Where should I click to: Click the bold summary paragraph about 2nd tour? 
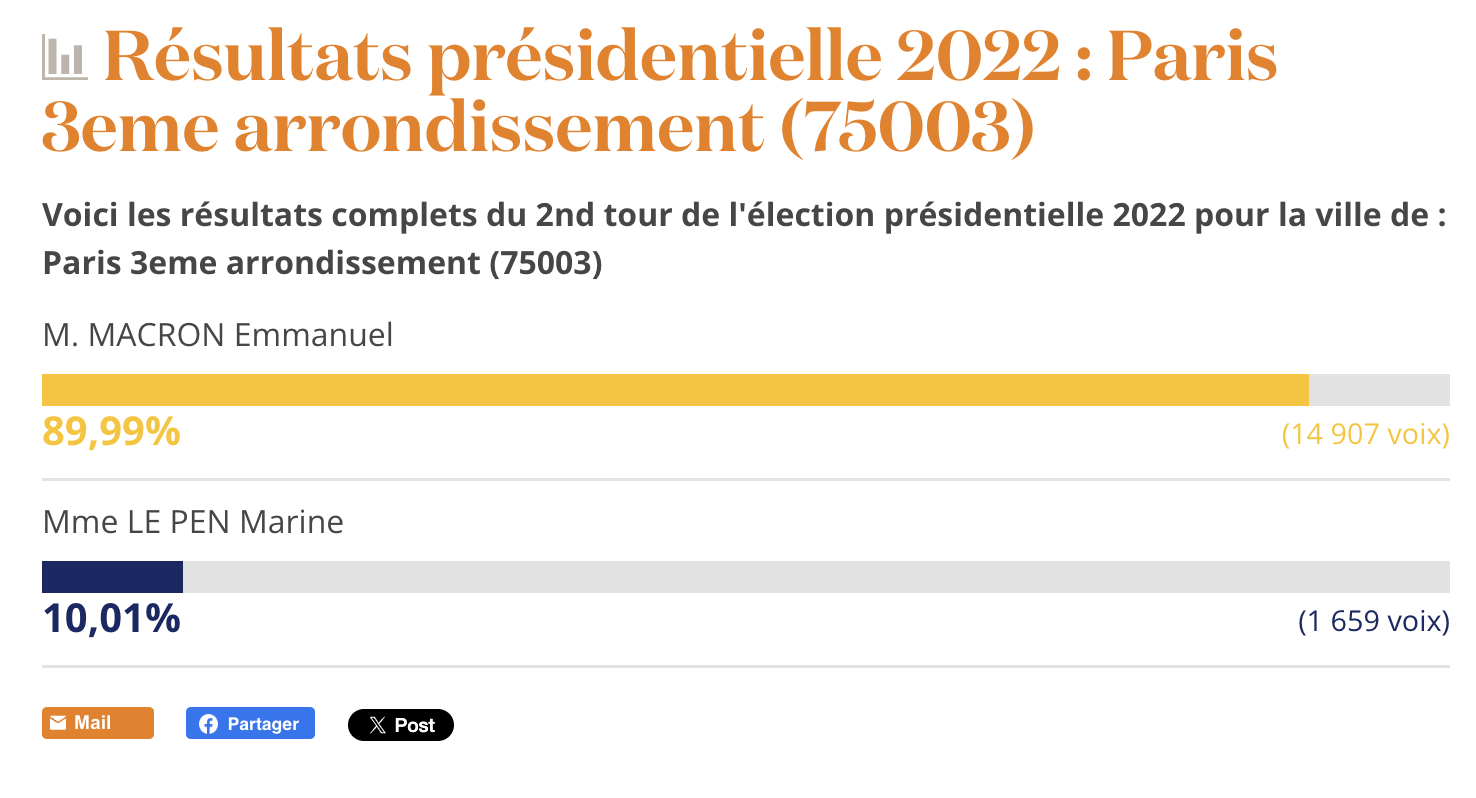745,239
